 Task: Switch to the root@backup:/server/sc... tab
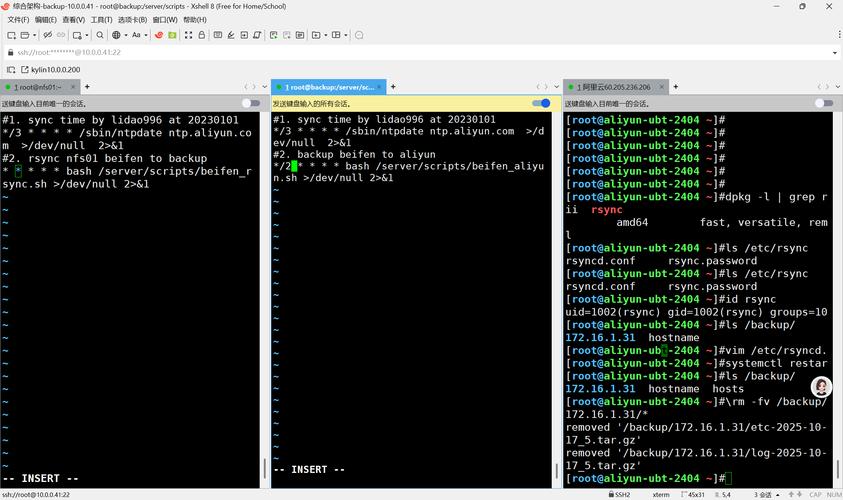click(x=328, y=87)
